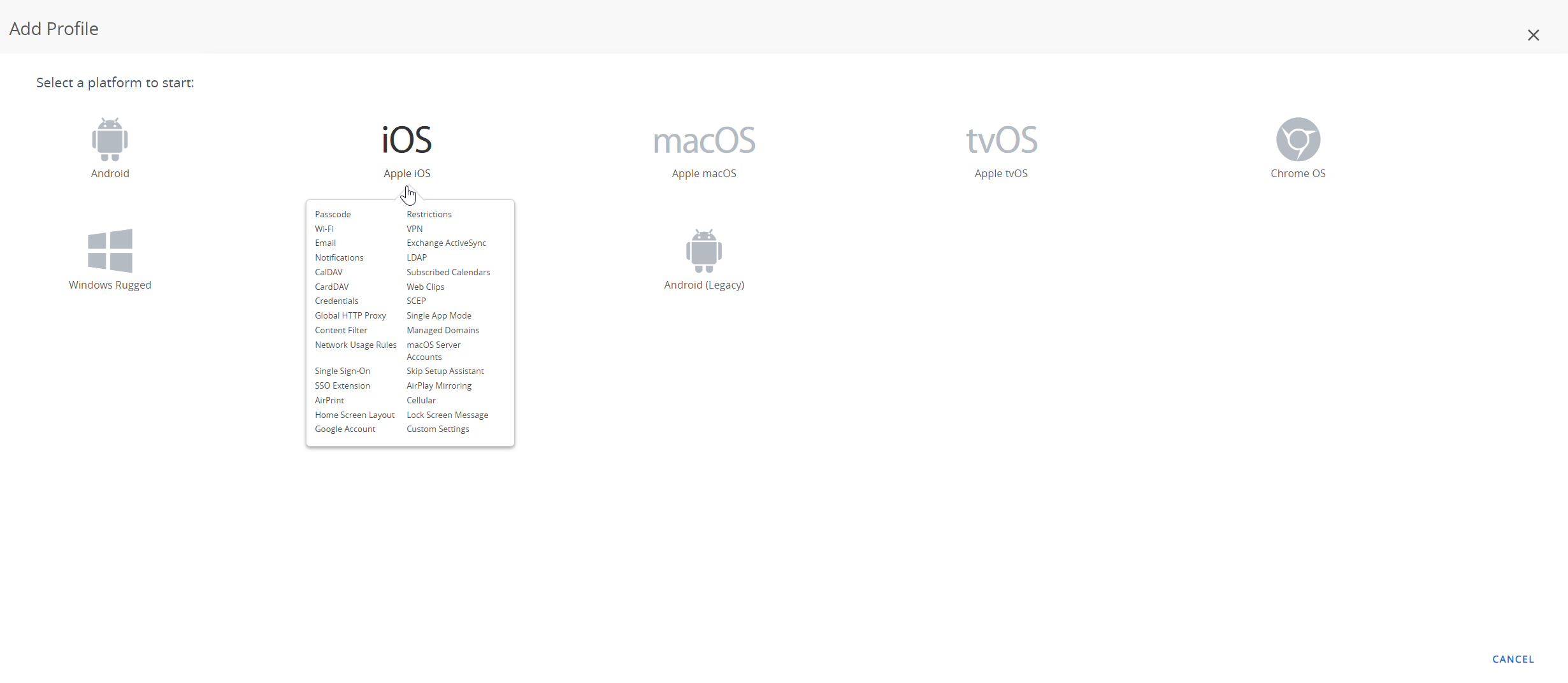Close the Add Profile dialog

pyautogui.click(x=1533, y=35)
